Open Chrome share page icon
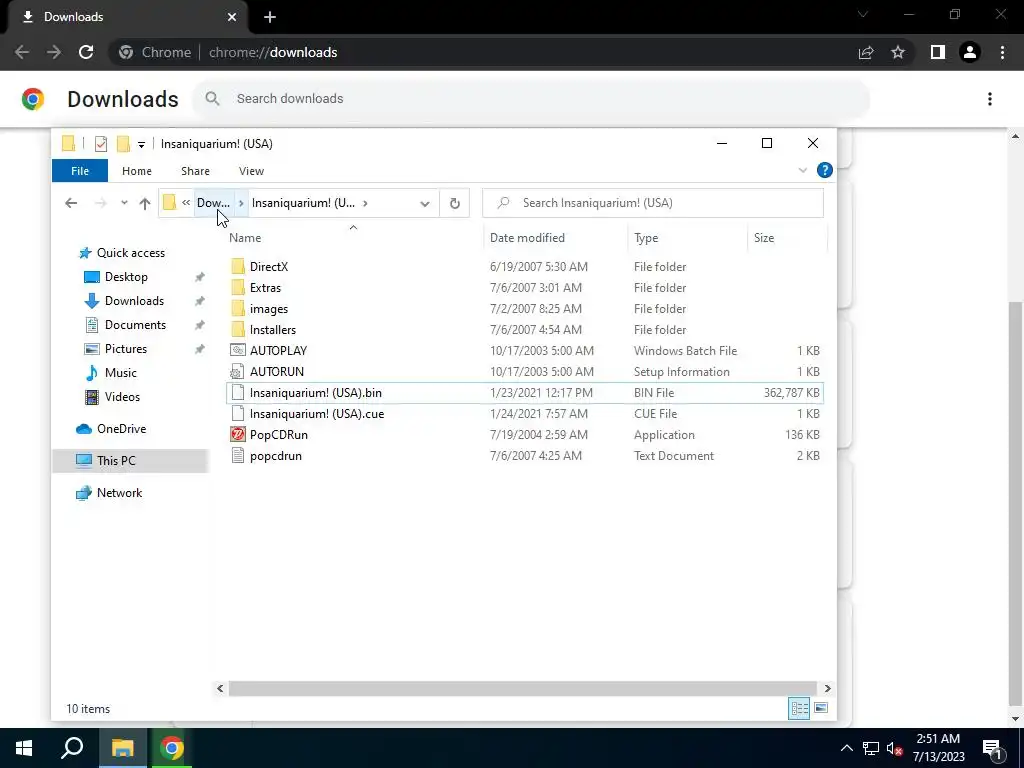The image size is (1024, 768). [x=866, y=52]
